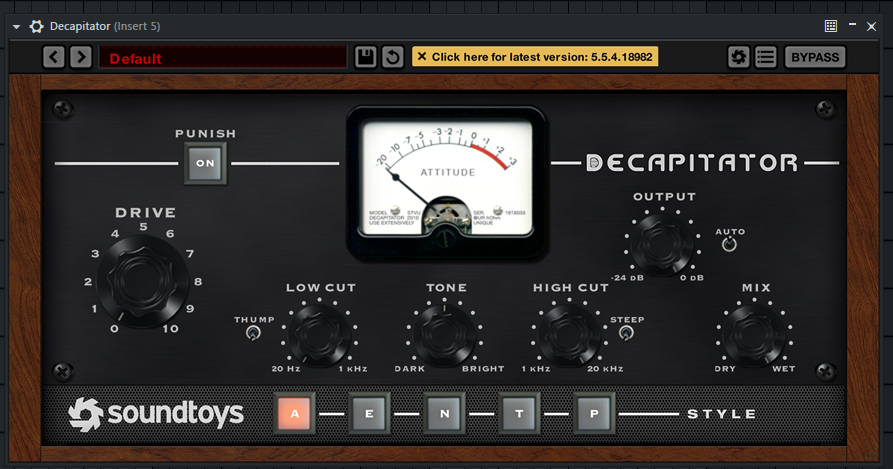Image resolution: width=893 pixels, height=469 pixels.
Task: Click the TONE knob
Action: pyautogui.click(x=444, y=335)
